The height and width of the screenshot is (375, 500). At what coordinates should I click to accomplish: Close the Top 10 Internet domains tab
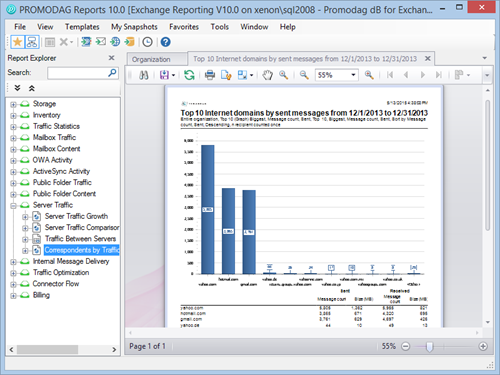click(x=428, y=59)
